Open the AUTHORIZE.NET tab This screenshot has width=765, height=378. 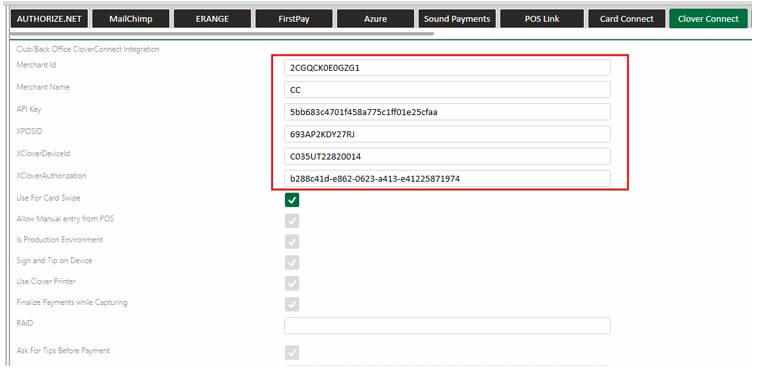pyautogui.click(x=49, y=19)
